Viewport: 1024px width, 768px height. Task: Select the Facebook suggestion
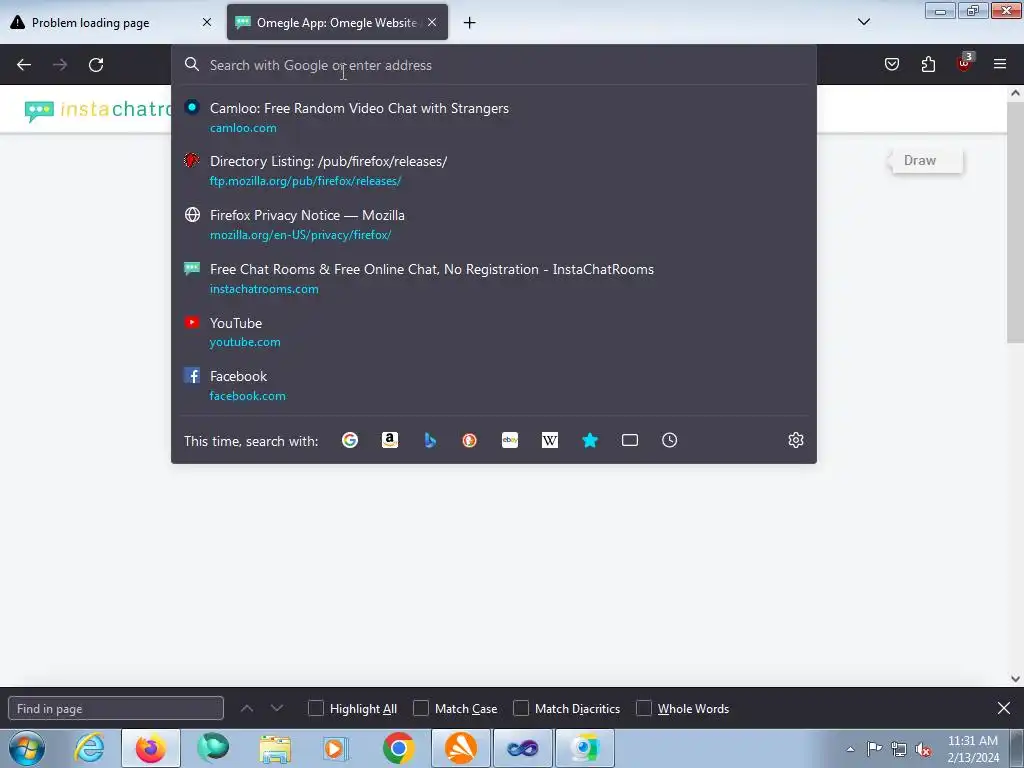pos(494,386)
